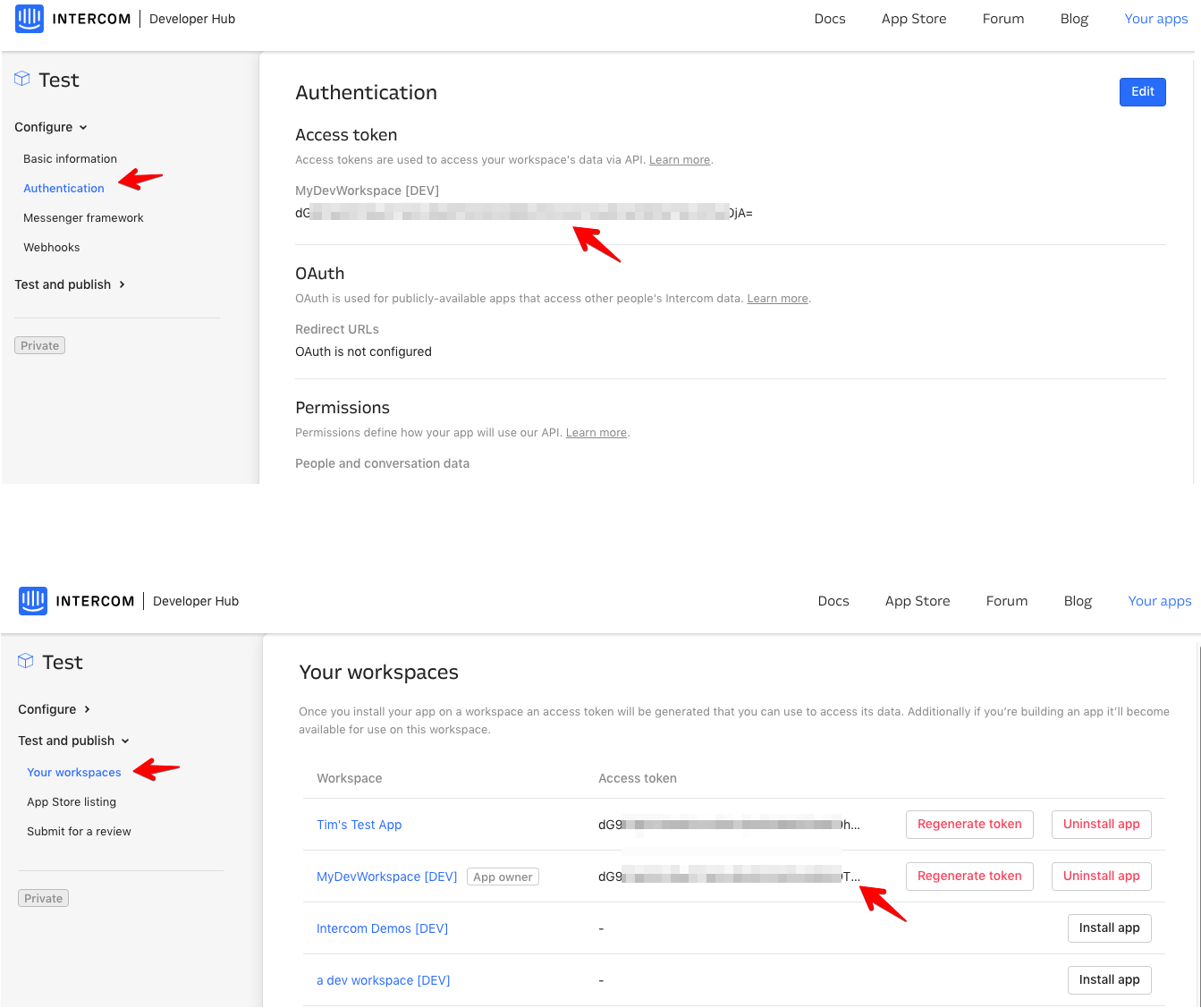The image size is (1201, 1008).
Task: Install the app on Intercom Demos [DEV]
Action: click(1109, 928)
